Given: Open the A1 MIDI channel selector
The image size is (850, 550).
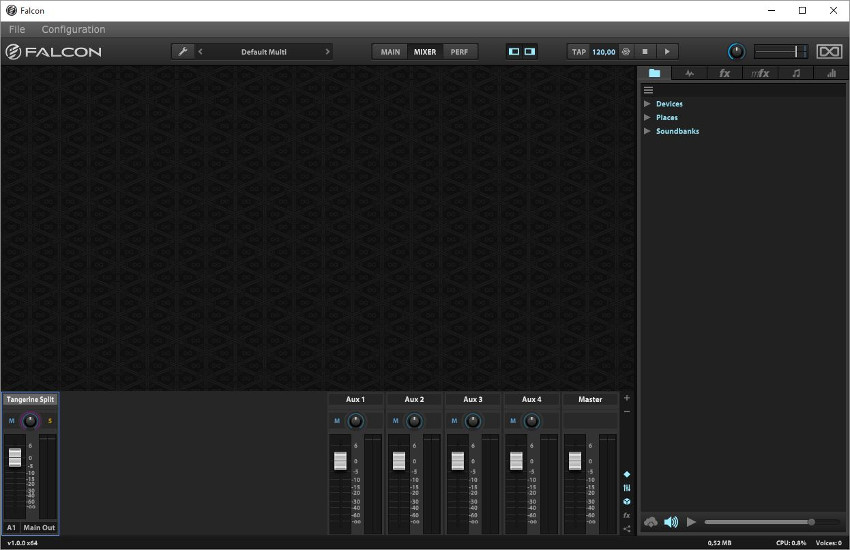Looking at the screenshot, I should [x=11, y=527].
